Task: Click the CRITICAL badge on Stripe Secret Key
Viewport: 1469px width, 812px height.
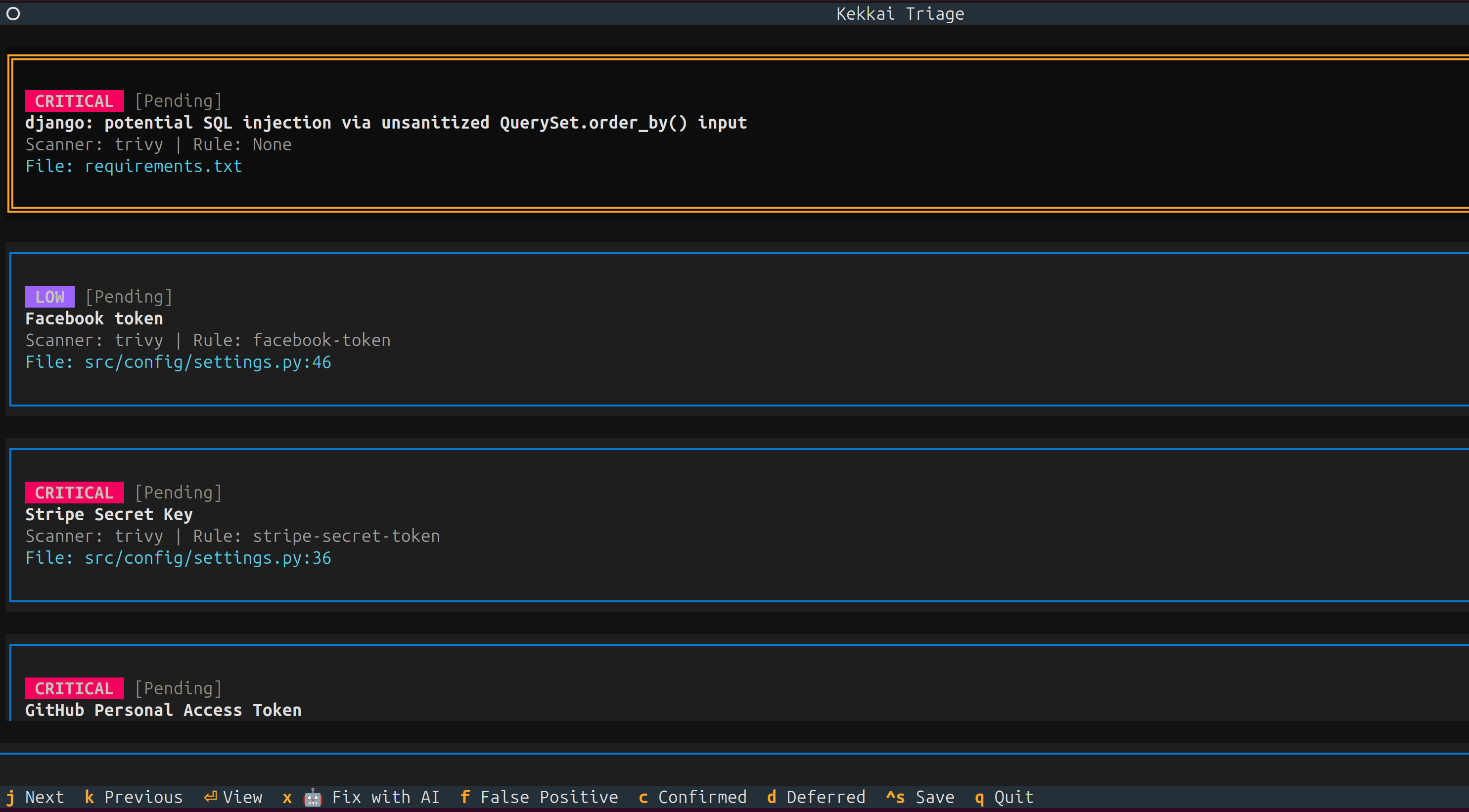Action: (74, 493)
